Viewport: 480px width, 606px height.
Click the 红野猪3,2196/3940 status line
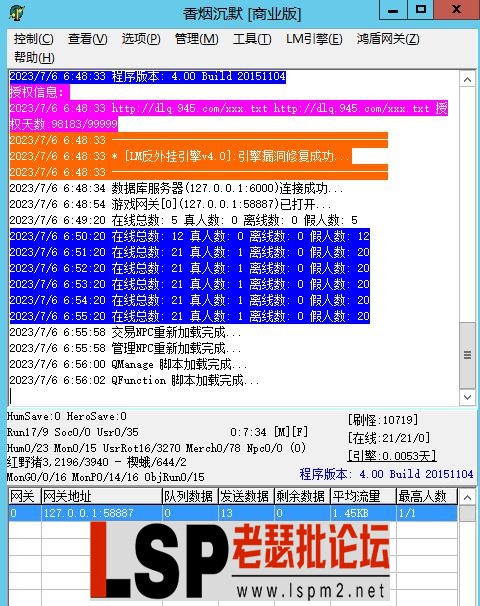click(97, 462)
